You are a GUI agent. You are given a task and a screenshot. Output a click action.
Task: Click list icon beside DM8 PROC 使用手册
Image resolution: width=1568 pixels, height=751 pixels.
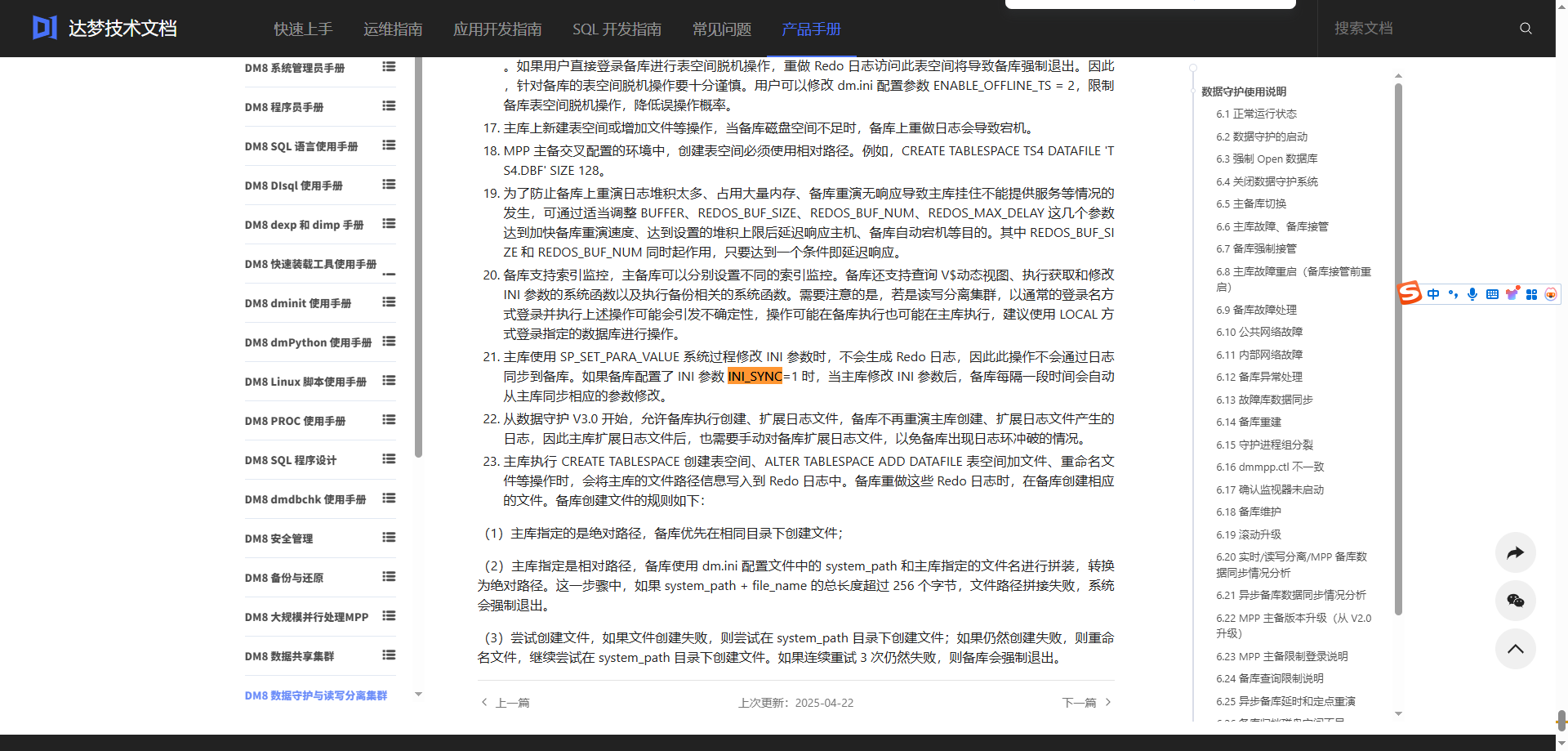389,420
